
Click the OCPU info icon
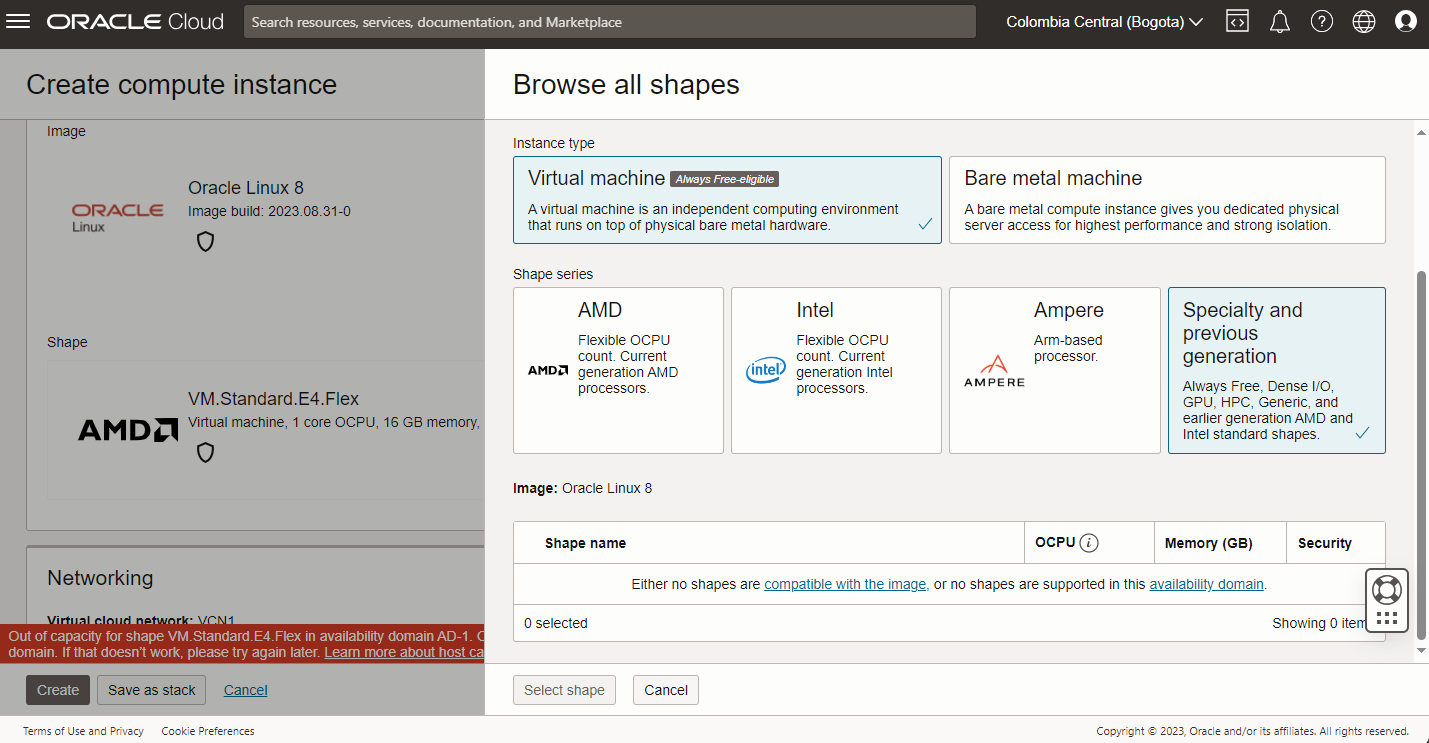pos(1090,543)
